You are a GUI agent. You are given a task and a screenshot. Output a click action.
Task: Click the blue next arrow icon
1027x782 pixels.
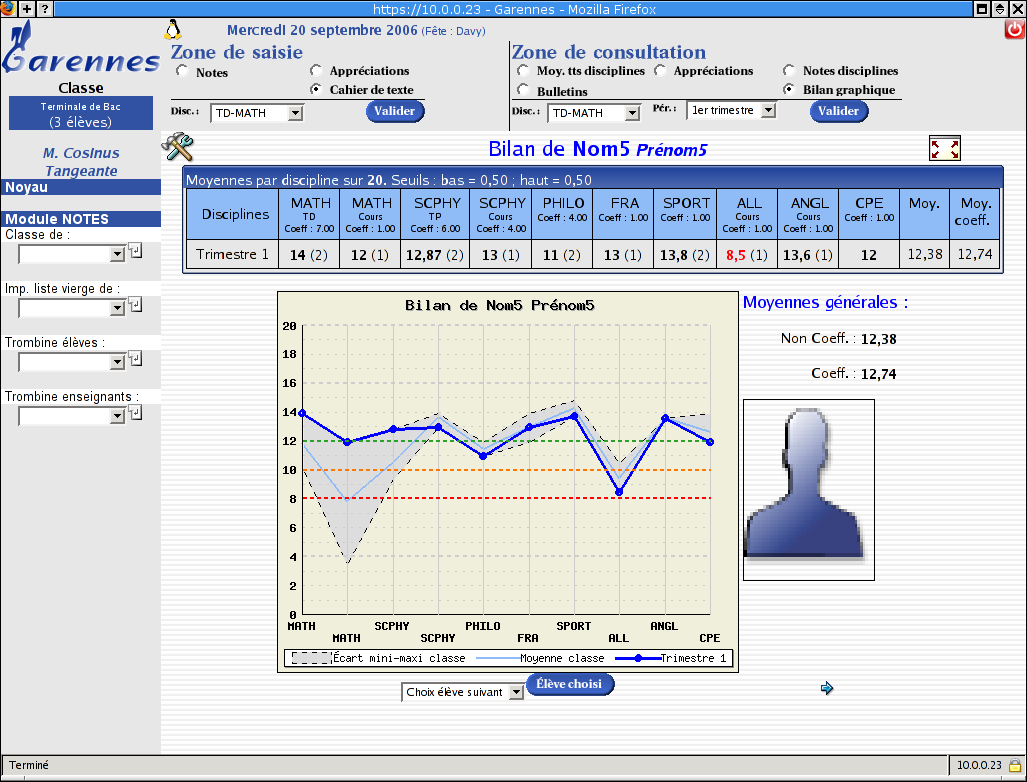826,688
